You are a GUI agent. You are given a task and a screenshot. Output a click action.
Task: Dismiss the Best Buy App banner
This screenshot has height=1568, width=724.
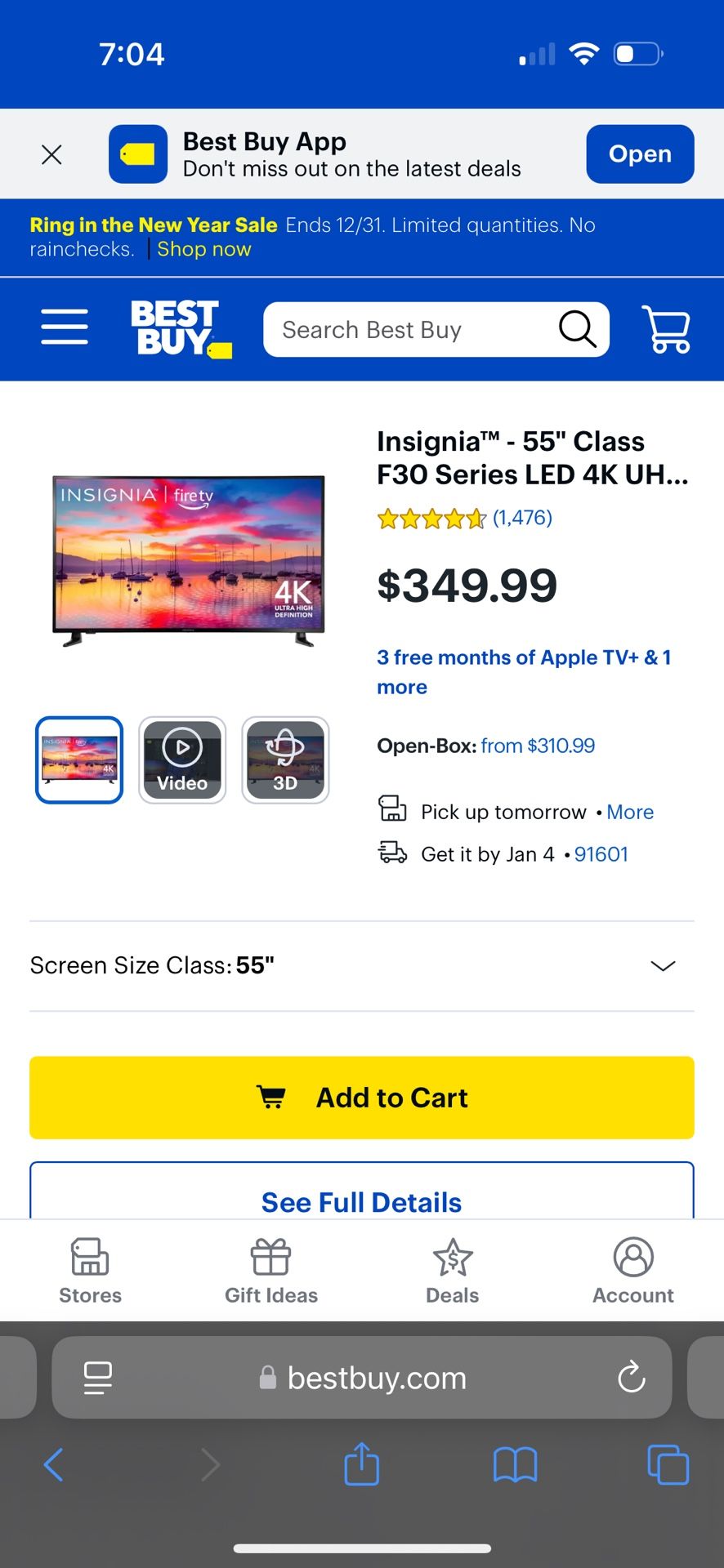click(x=51, y=154)
